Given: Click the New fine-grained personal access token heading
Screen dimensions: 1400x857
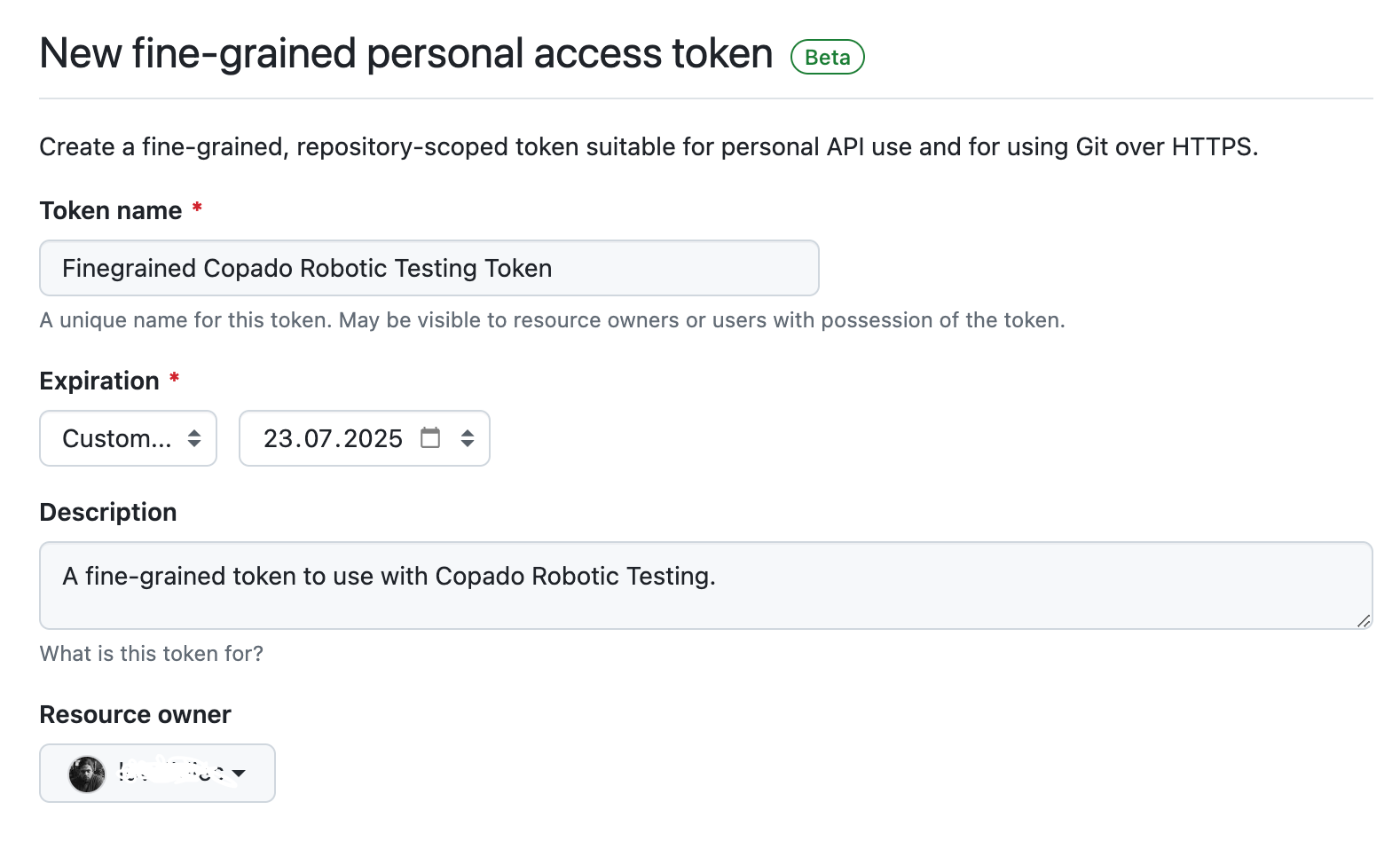Looking at the screenshot, I should pyautogui.click(x=406, y=54).
